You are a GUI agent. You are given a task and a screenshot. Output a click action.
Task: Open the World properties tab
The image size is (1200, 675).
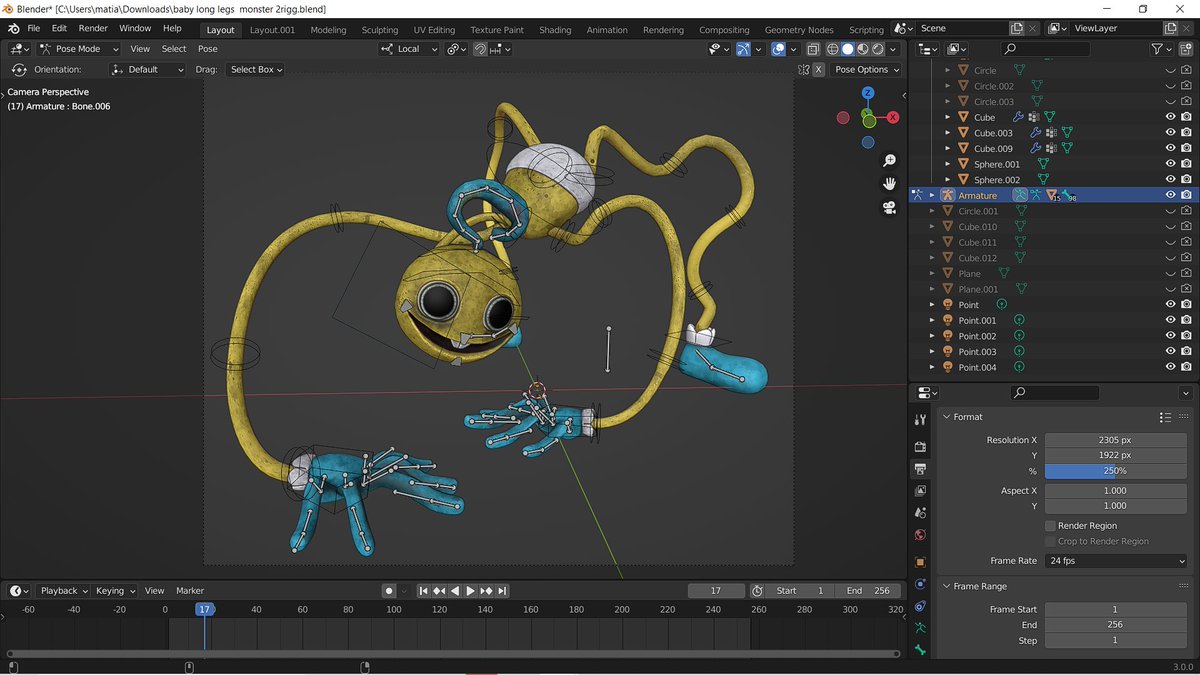[920, 536]
